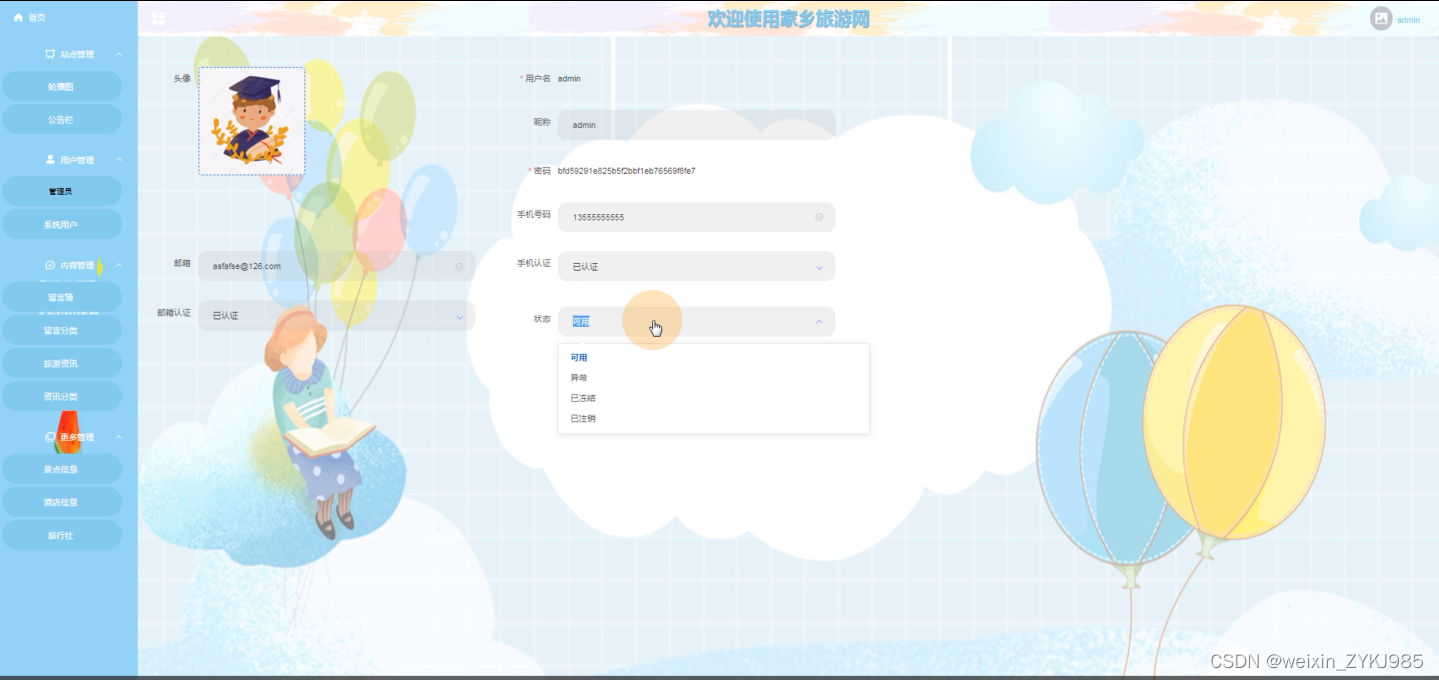Click the 首页 home icon in the sidebar
This screenshot has height=680, width=1439.
[18, 18]
